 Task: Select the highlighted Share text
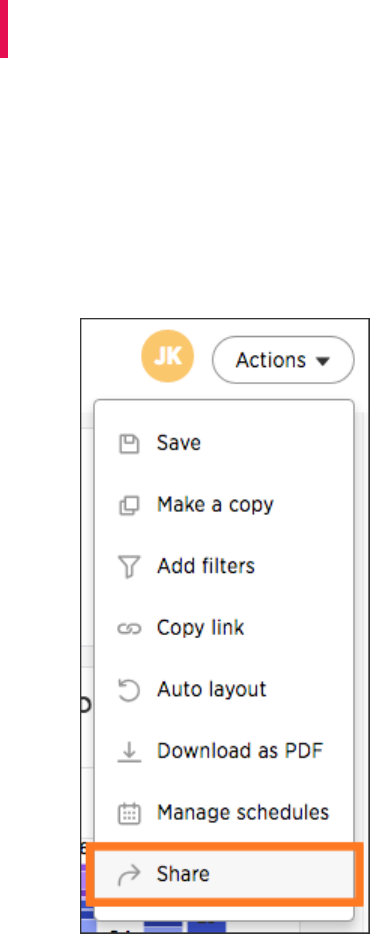tap(183, 874)
